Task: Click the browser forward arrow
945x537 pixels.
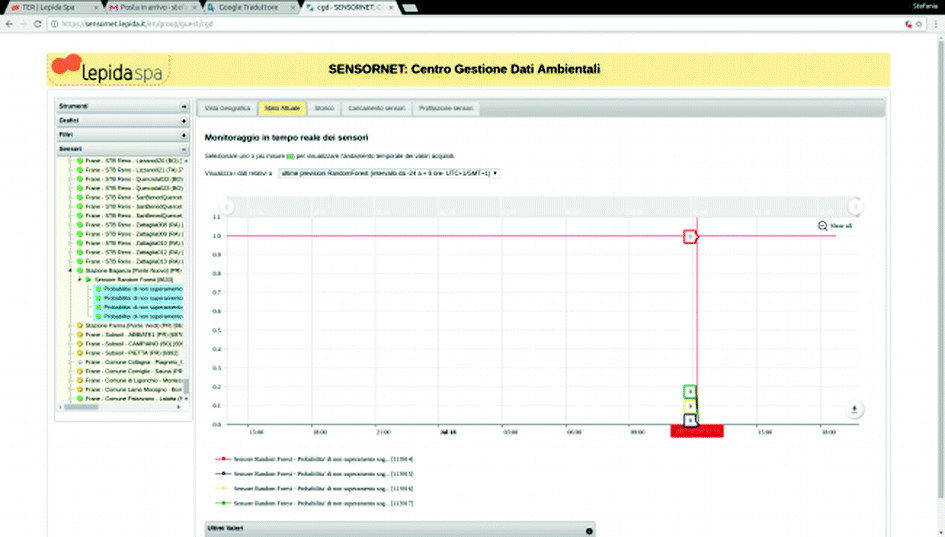Action: click(24, 24)
